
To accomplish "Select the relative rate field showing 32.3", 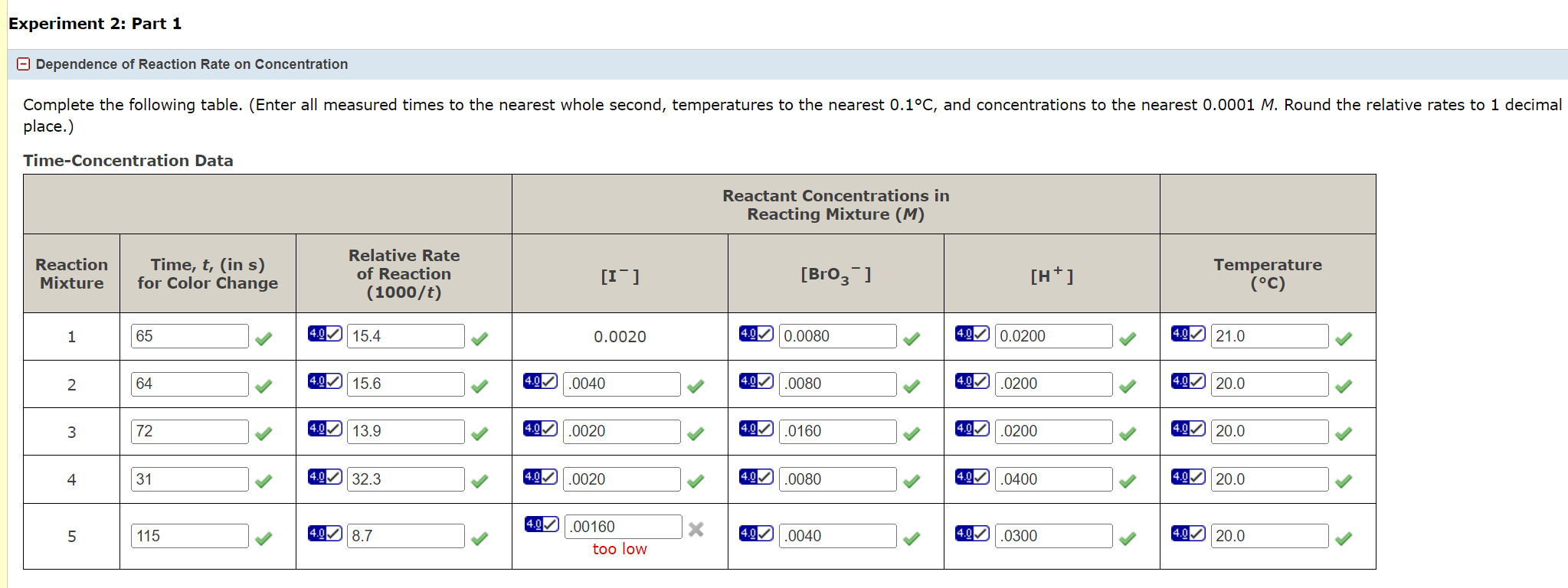I will [x=406, y=479].
